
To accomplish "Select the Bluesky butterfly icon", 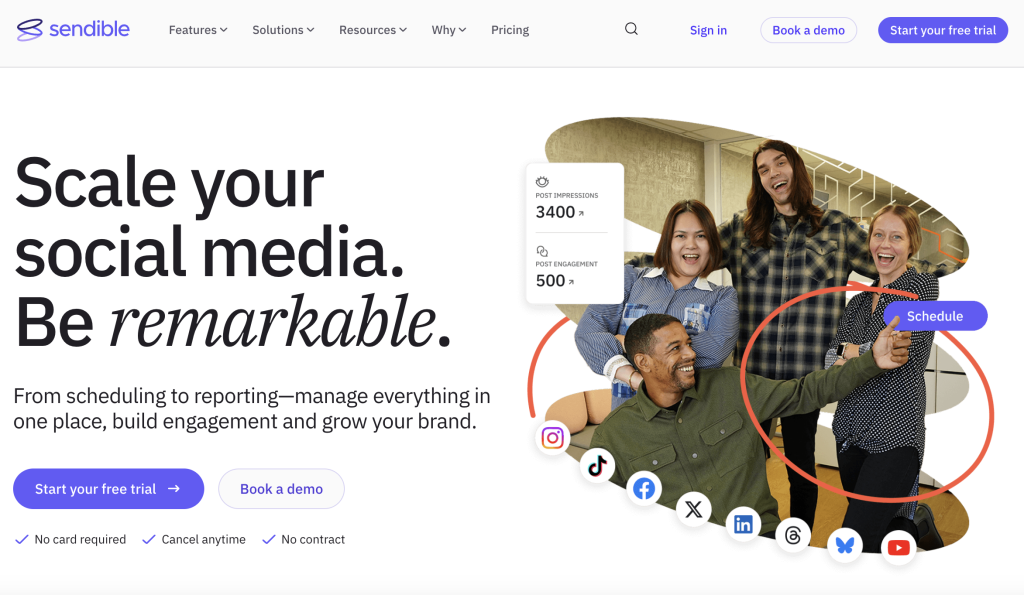I will 845,545.
